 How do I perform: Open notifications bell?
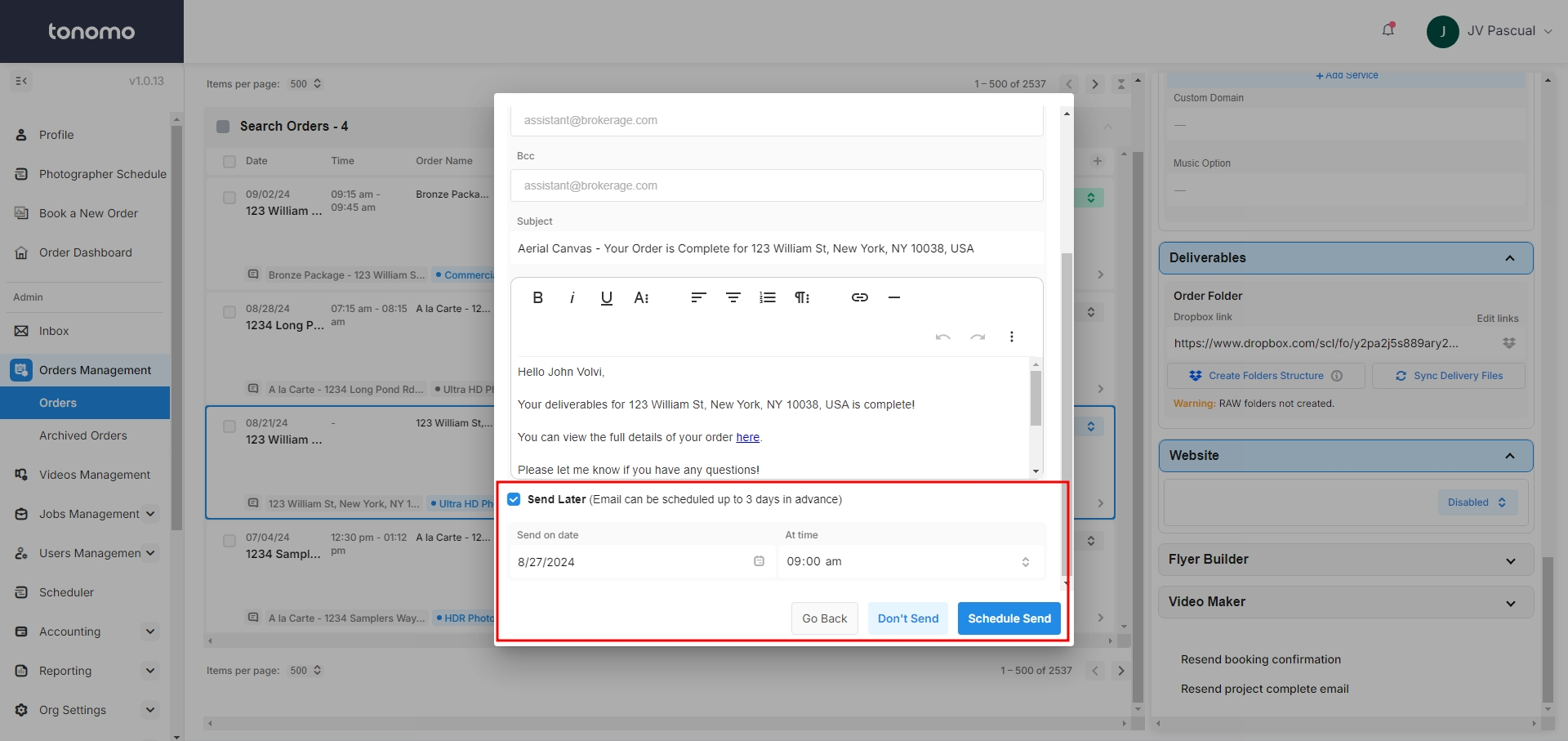pyautogui.click(x=1388, y=30)
